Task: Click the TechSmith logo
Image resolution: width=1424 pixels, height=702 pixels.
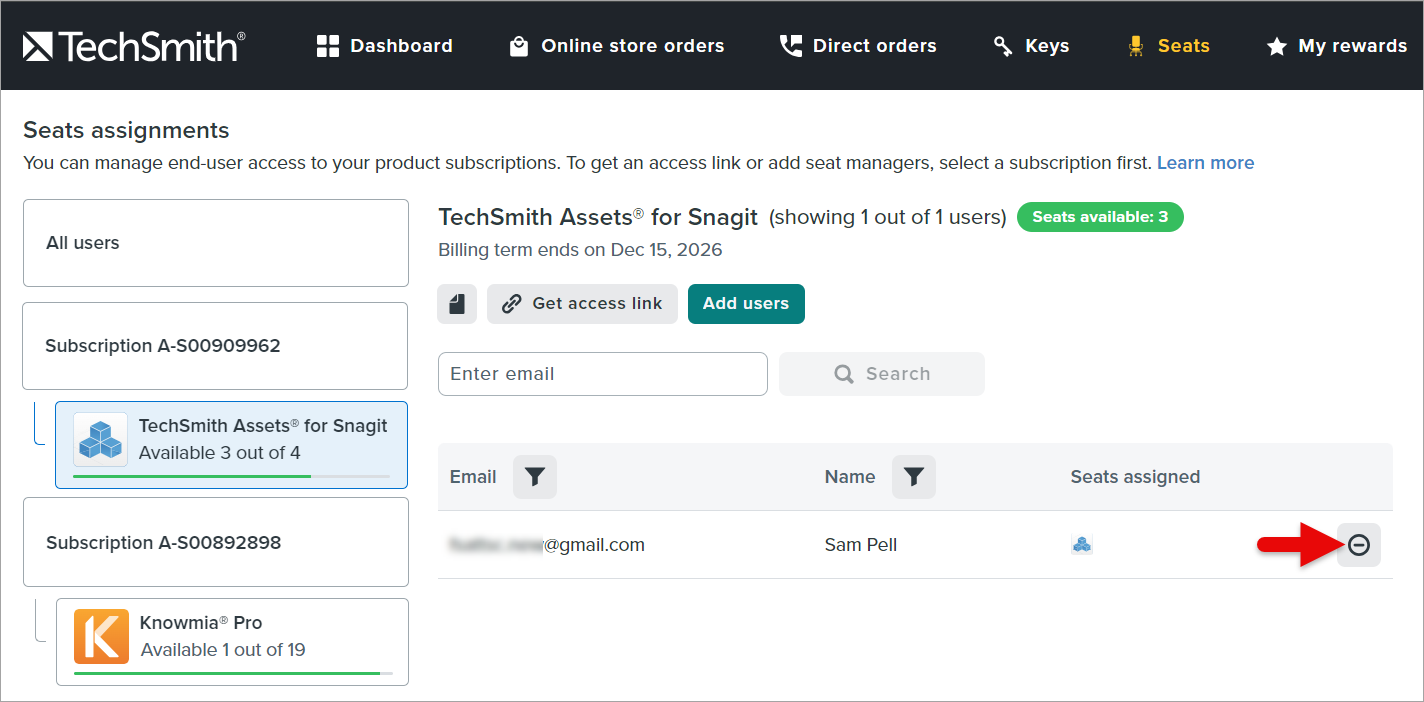Action: tap(134, 46)
